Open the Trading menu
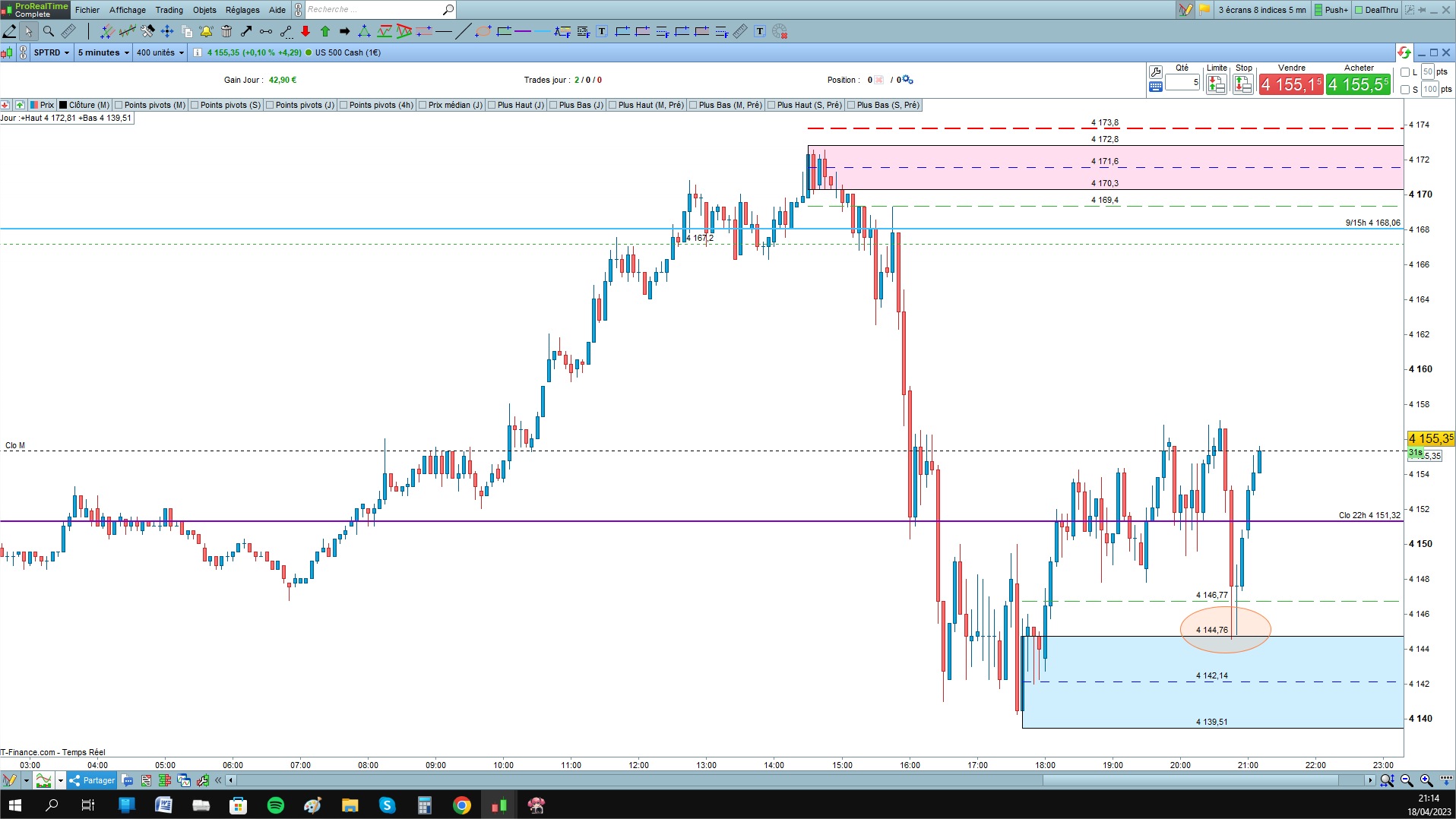 tap(169, 10)
